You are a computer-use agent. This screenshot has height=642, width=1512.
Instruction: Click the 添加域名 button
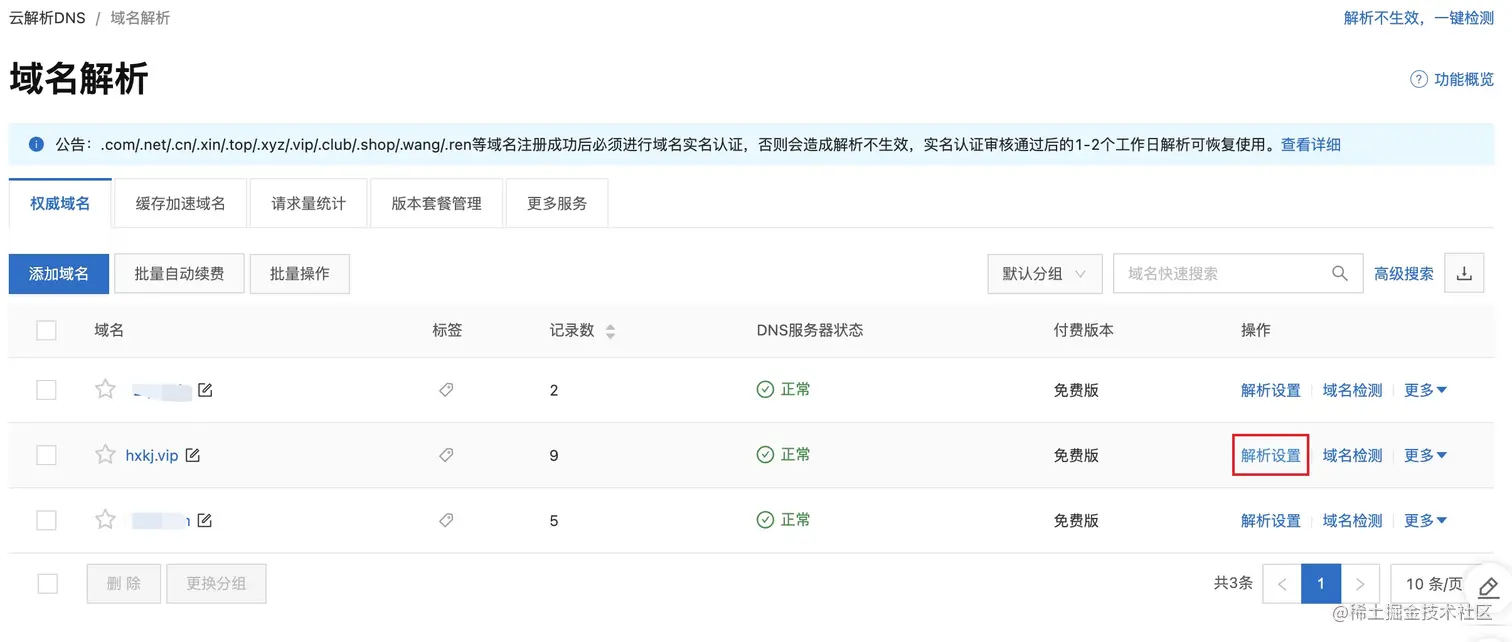(58, 272)
